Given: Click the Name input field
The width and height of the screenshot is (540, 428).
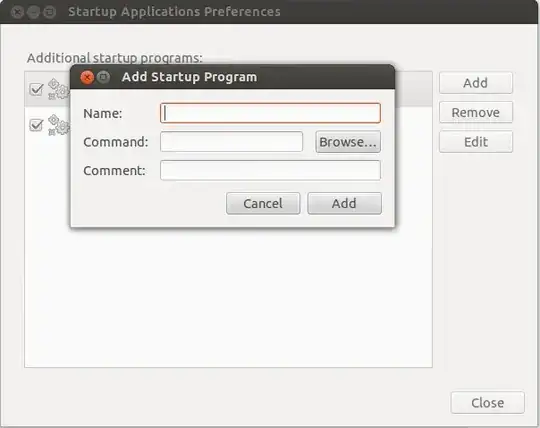Looking at the screenshot, I should pos(270,113).
